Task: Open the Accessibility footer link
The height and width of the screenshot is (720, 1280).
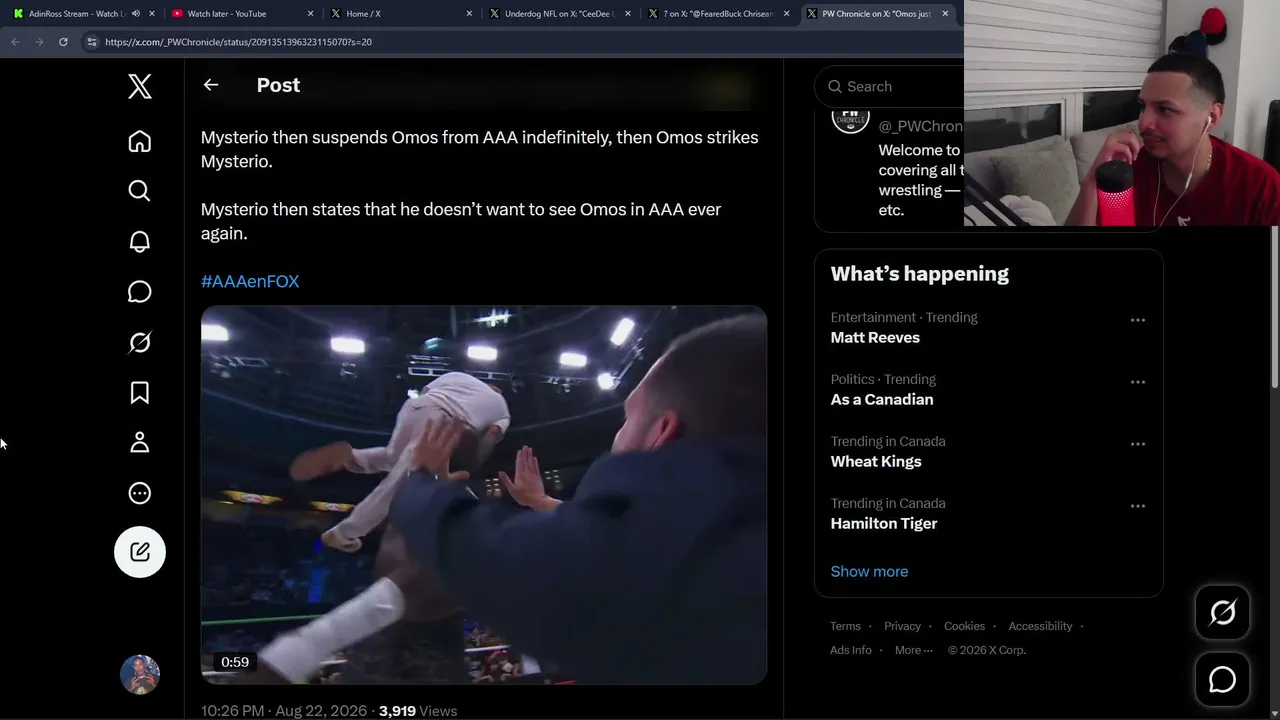Action: (1040, 626)
